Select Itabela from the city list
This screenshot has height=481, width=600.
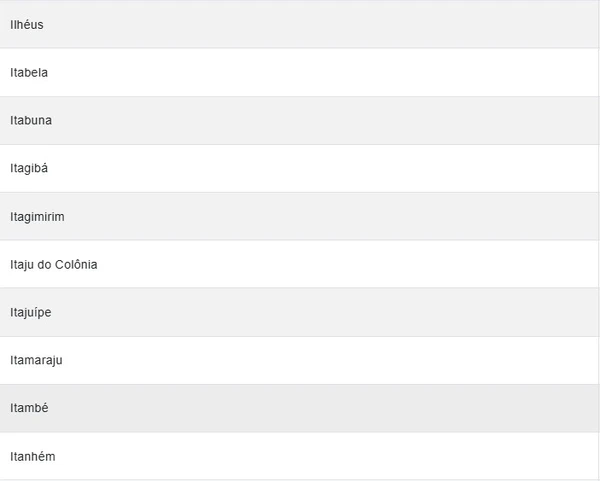pyautogui.click(x=29, y=72)
